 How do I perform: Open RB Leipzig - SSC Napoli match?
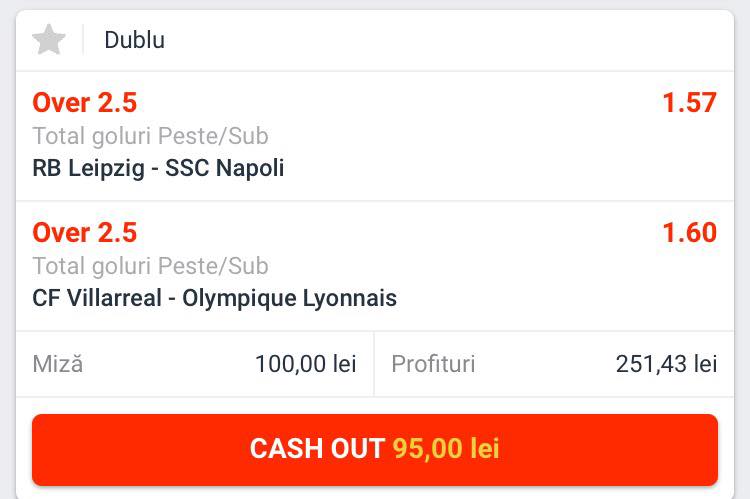click(158, 168)
